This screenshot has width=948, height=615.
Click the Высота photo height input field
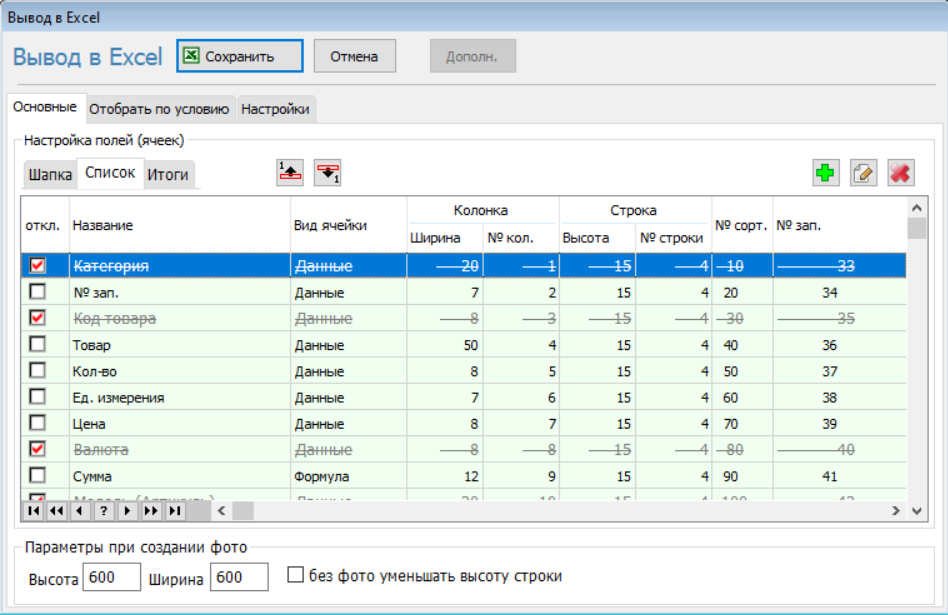112,577
